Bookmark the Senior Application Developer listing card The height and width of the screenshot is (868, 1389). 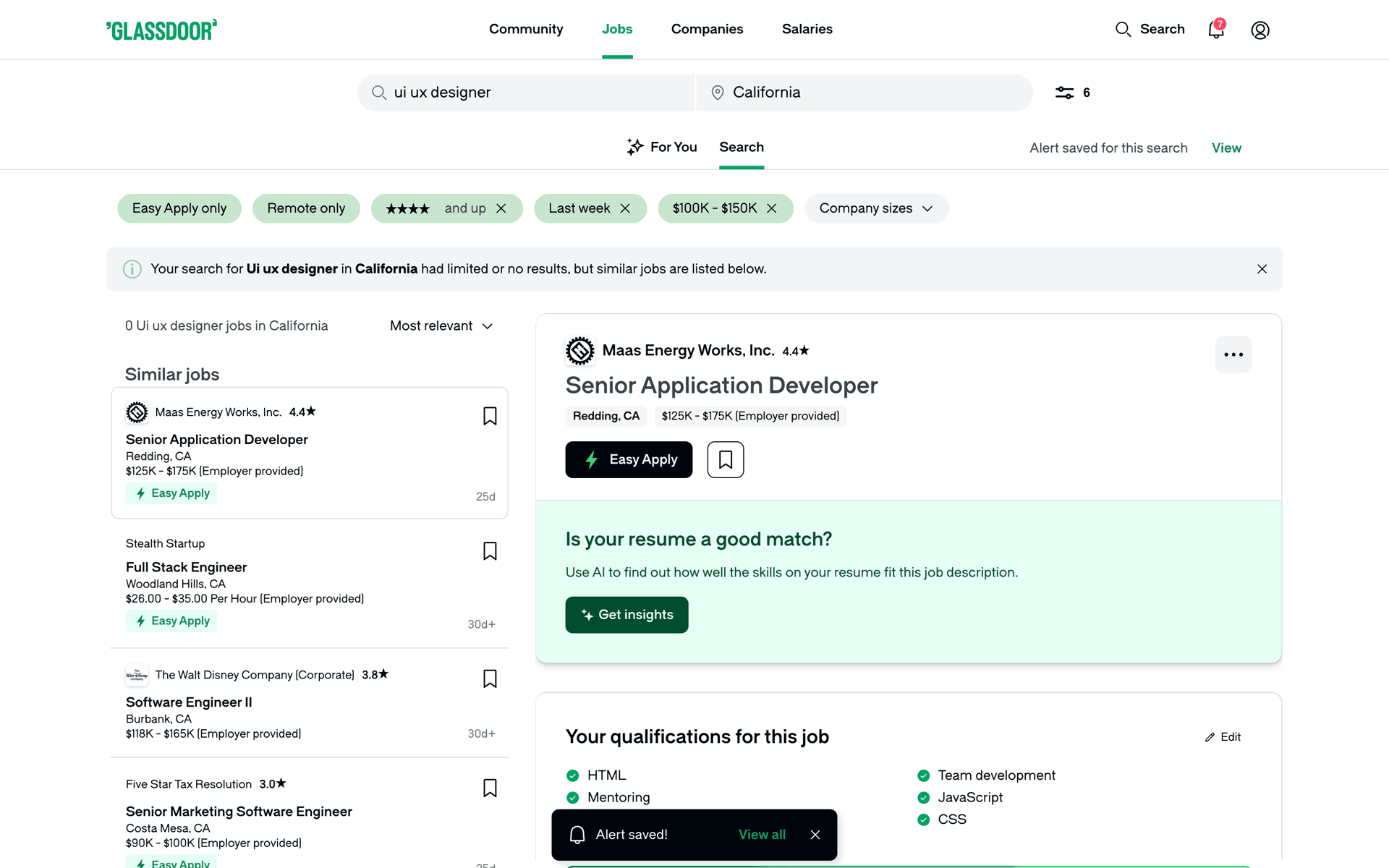click(490, 416)
